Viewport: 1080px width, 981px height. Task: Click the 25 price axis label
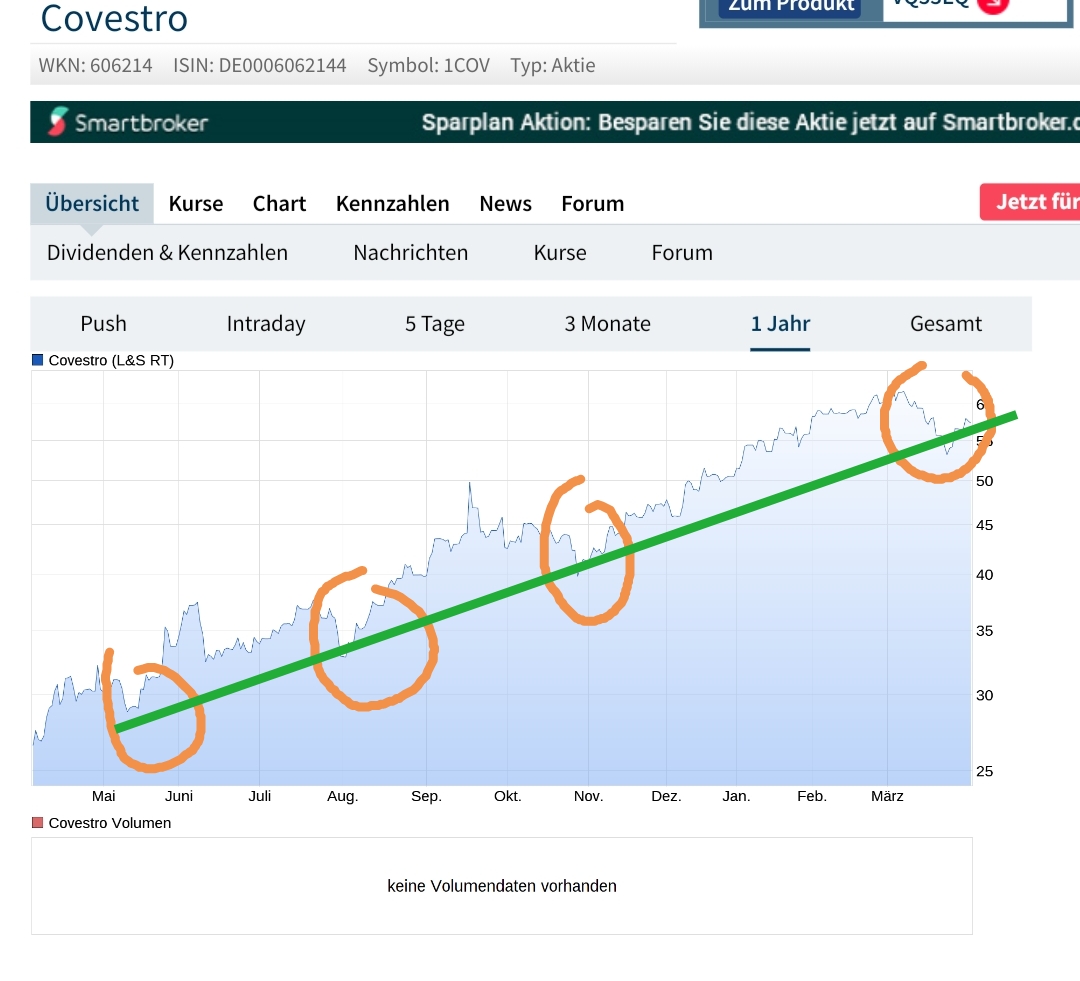pos(984,772)
